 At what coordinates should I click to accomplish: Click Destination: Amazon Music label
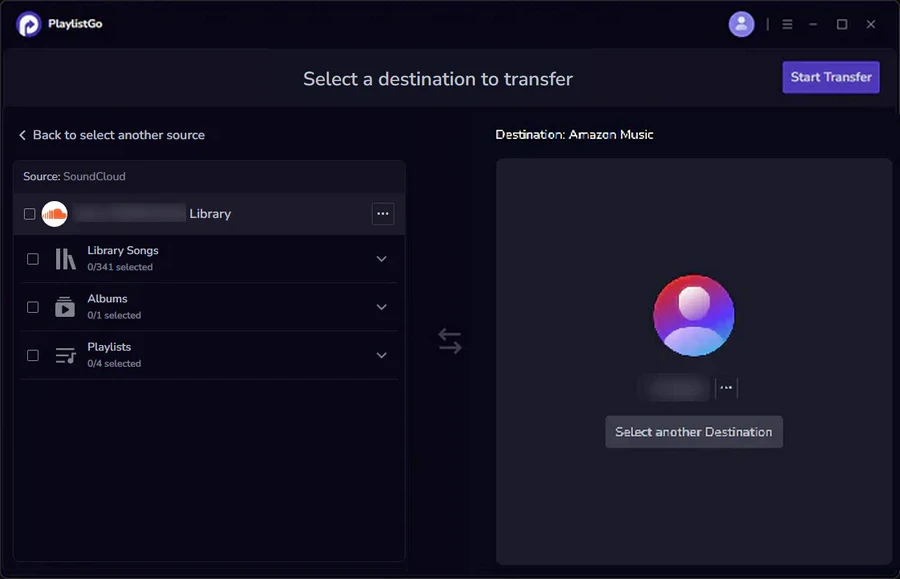coord(574,134)
